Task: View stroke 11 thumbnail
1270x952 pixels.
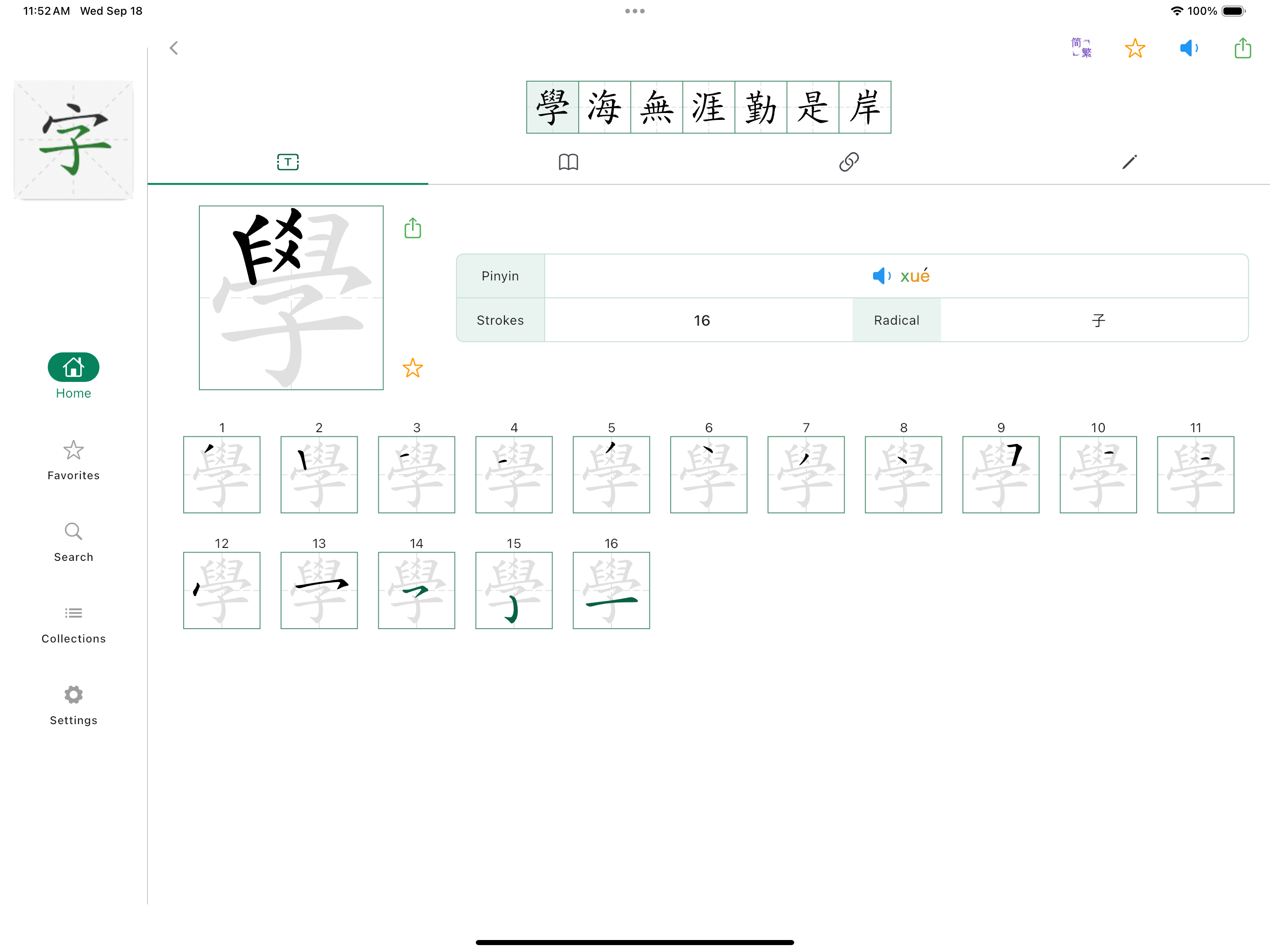Action: click(x=1196, y=475)
